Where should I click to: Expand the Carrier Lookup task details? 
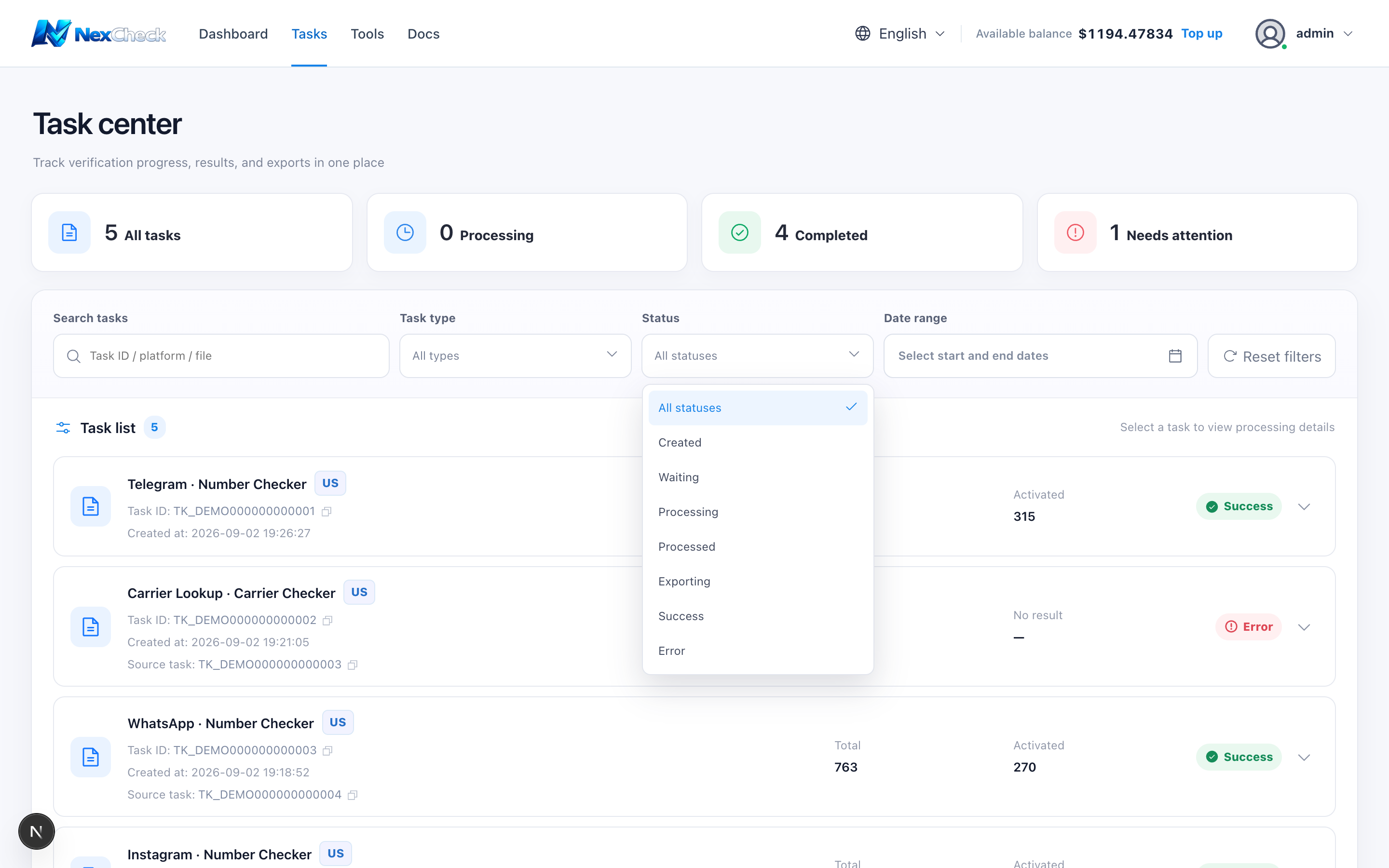click(x=1304, y=627)
